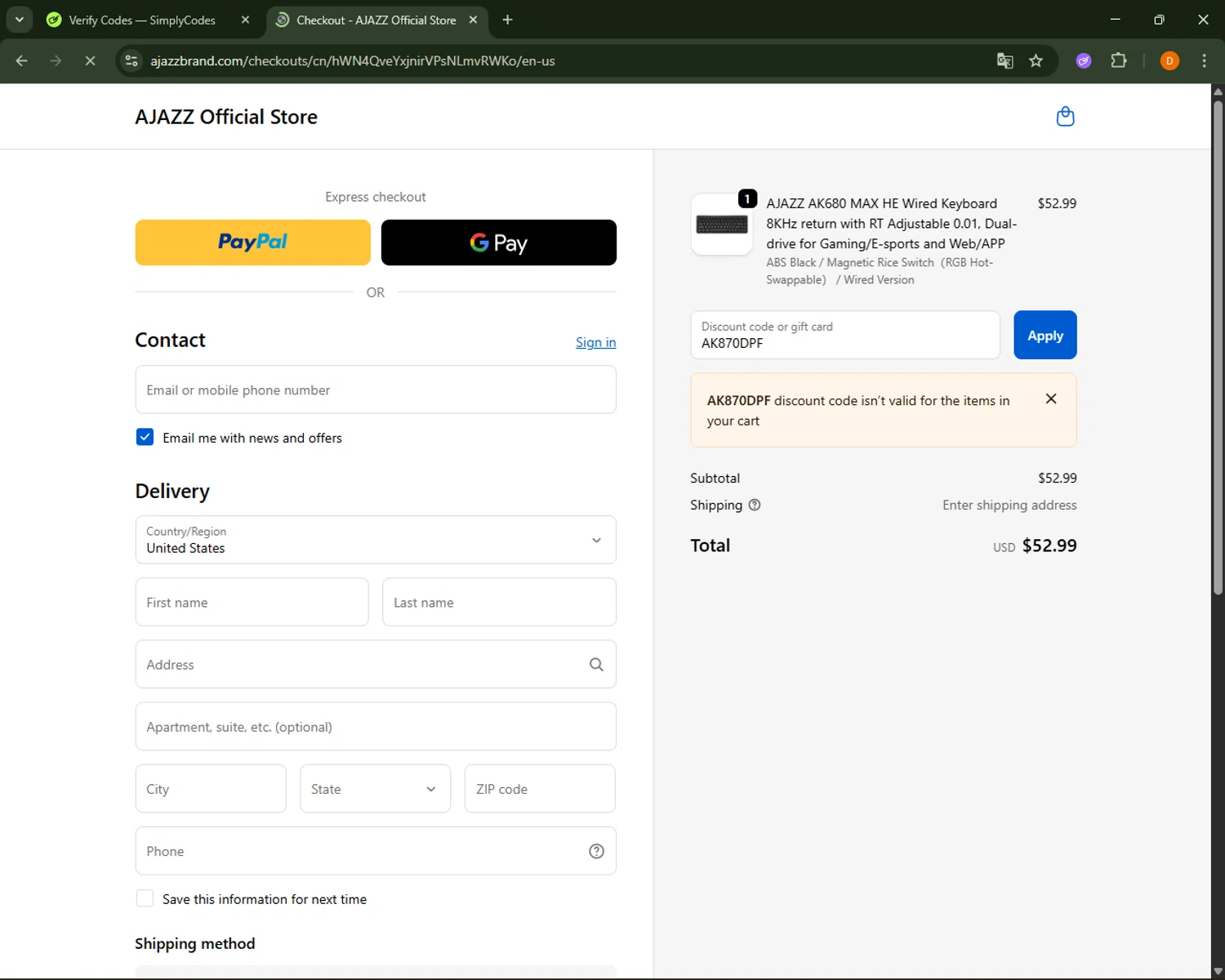
Task: Click the Shipping method heading
Action: (194, 943)
